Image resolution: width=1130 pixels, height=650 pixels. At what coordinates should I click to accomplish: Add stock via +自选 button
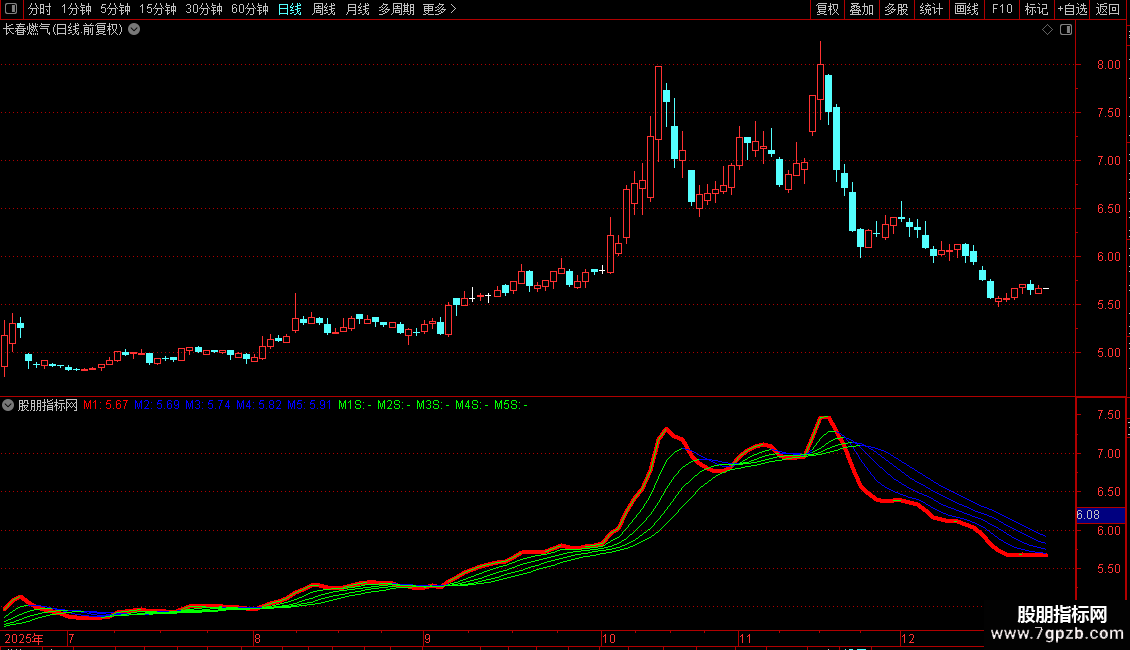click(1072, 9)
